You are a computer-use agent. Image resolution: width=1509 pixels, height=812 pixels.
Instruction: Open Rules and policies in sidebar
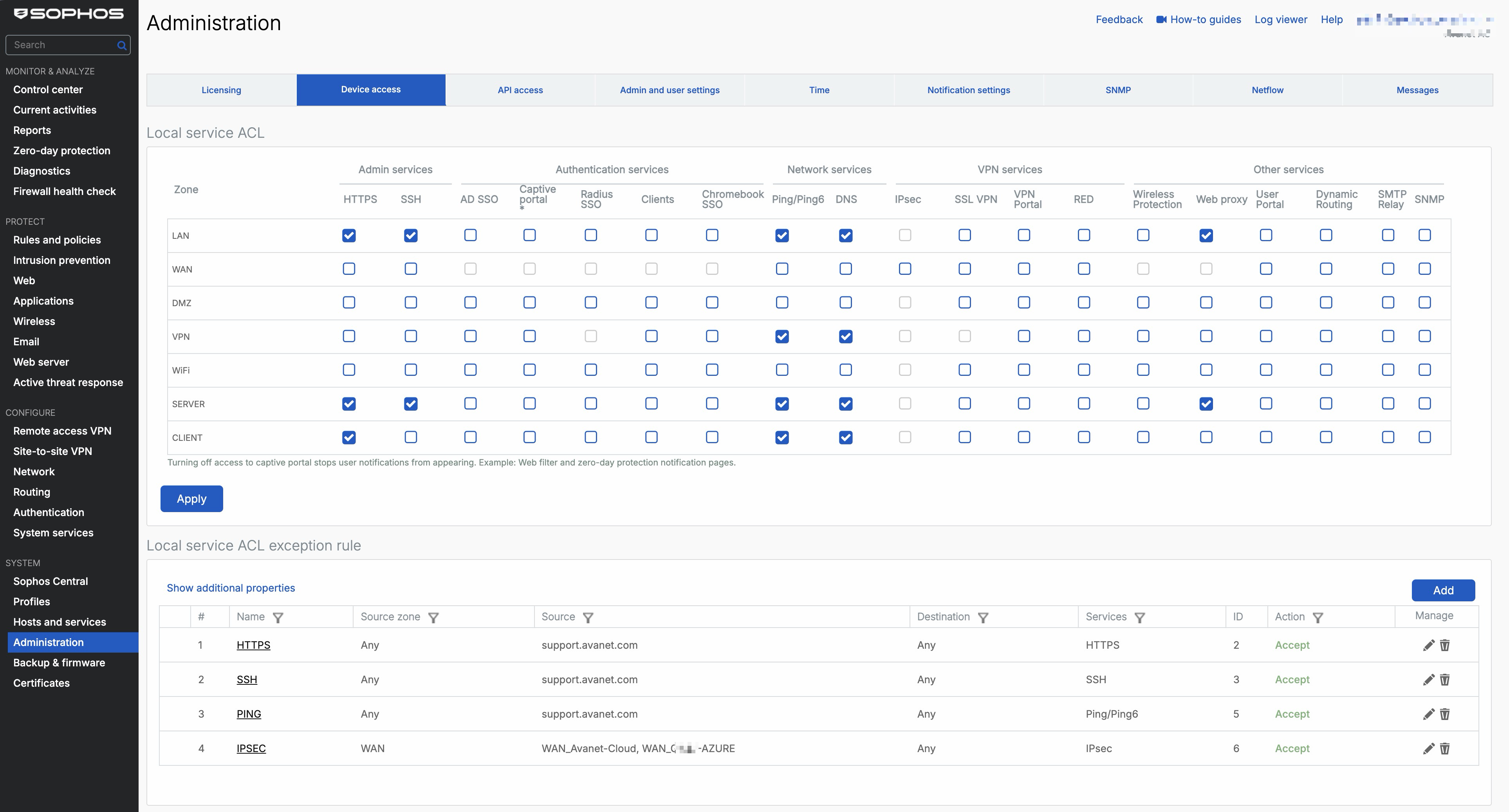tap(57, 240)
